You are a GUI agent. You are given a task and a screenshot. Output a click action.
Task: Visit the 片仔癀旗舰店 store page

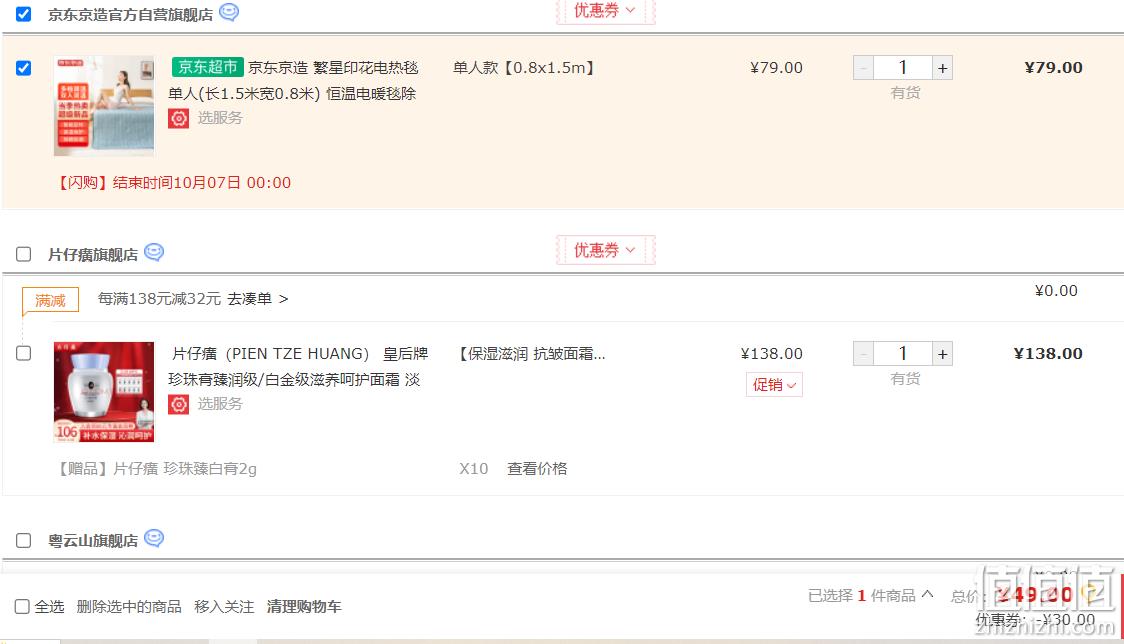tap(93, 255)
